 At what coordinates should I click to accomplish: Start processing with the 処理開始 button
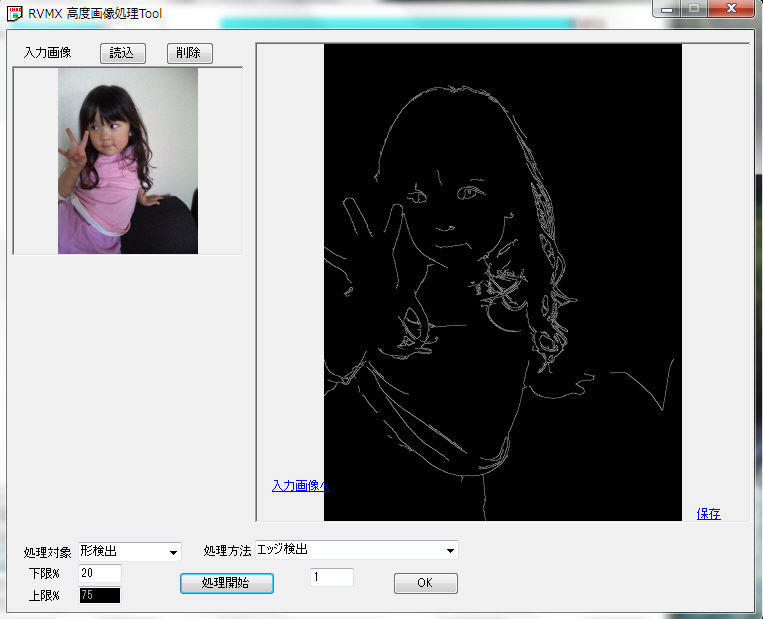pos(226,583)
